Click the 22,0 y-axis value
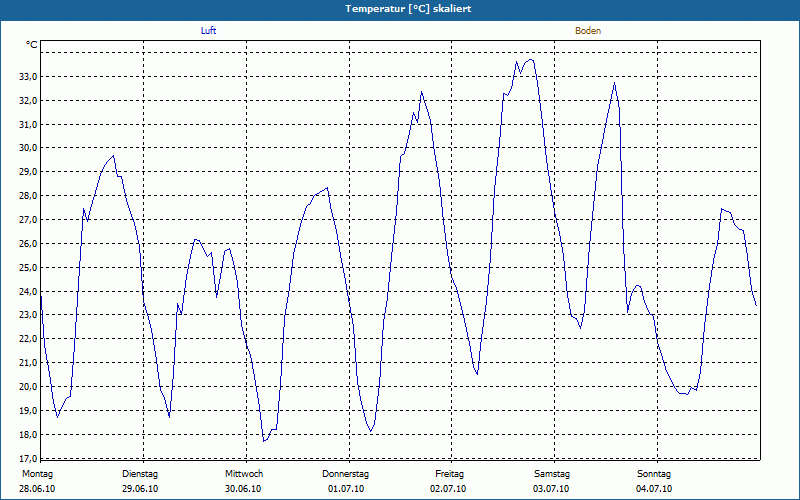 click(28, 339)
